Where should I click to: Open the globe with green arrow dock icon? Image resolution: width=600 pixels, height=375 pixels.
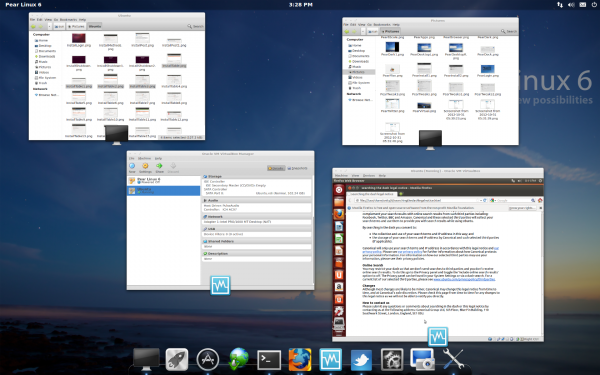(x=238, y=359)
